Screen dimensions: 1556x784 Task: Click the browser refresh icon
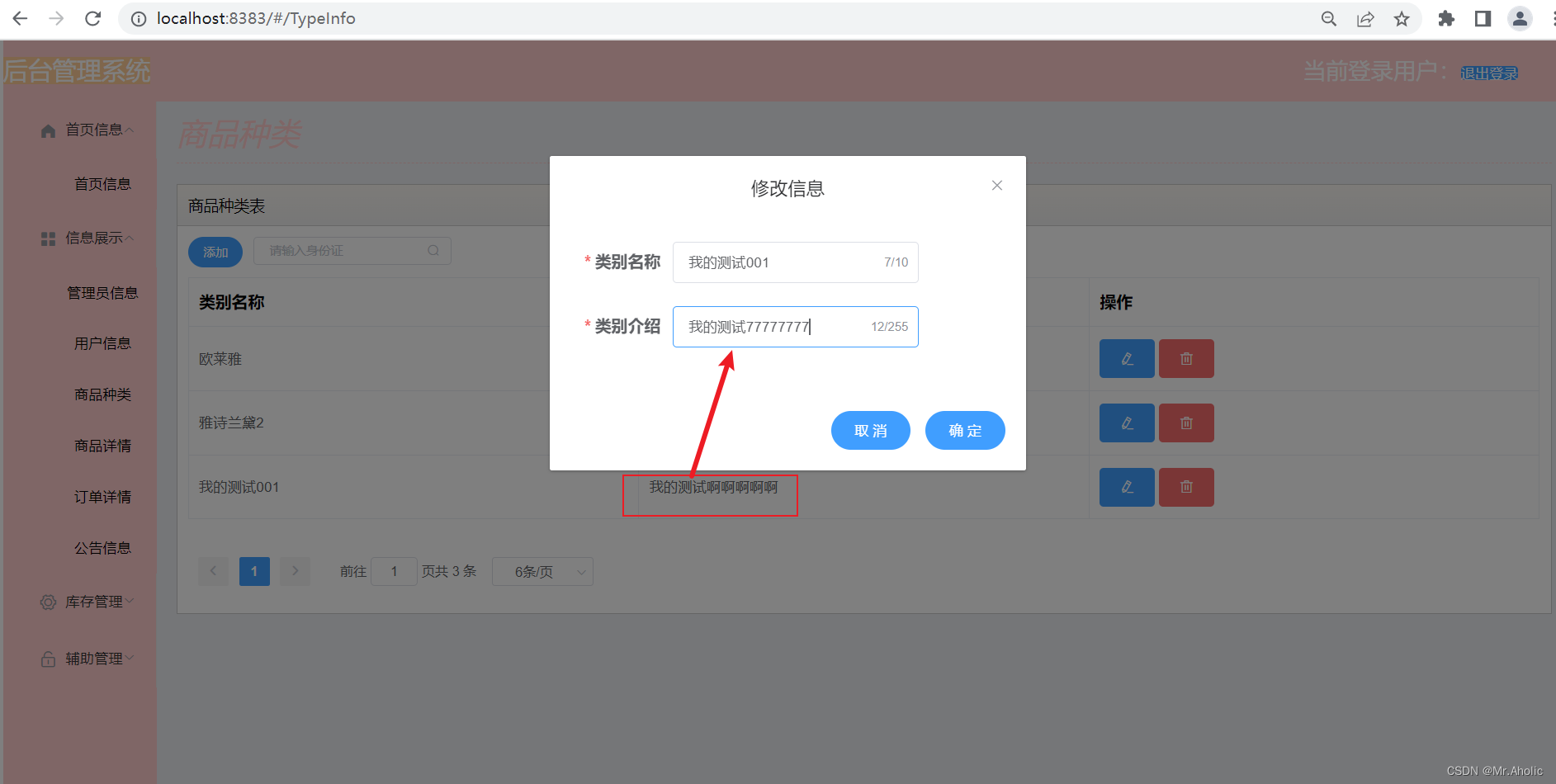[x=92, y=18]
